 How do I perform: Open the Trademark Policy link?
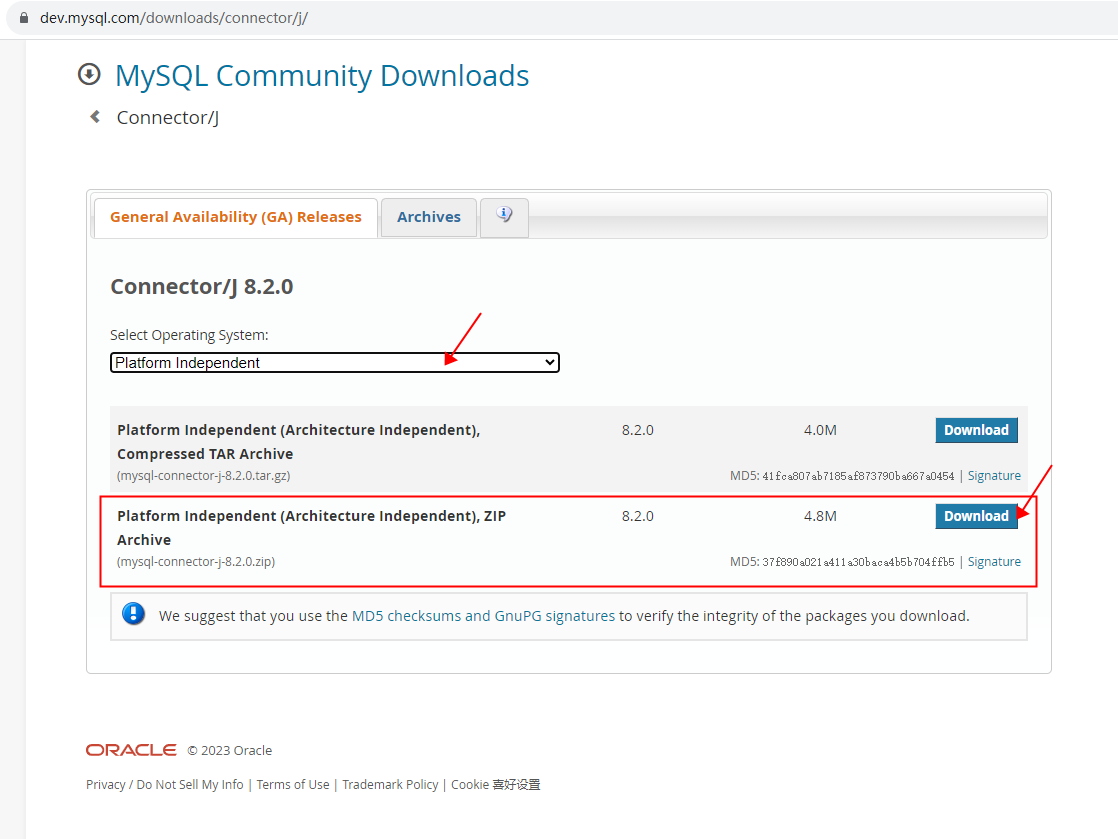(390, 785)
